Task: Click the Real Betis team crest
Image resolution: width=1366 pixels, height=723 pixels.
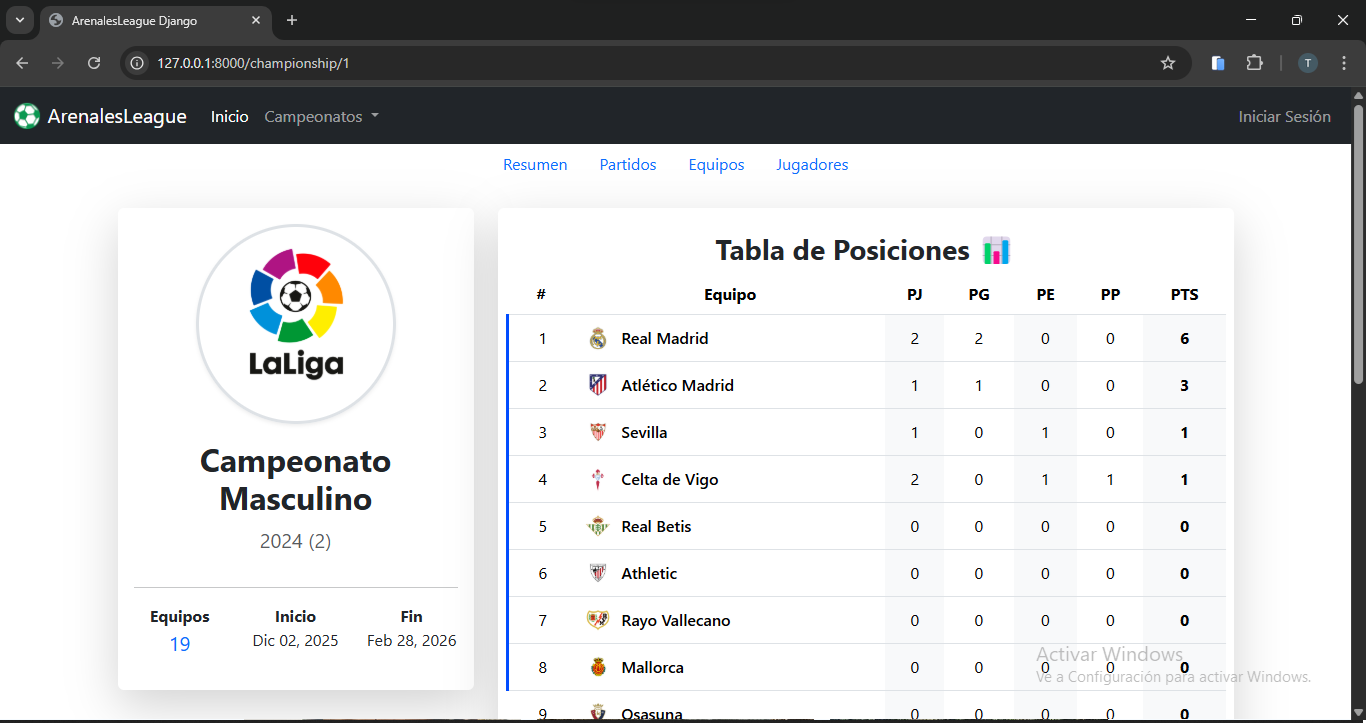Action: [598, 527]
